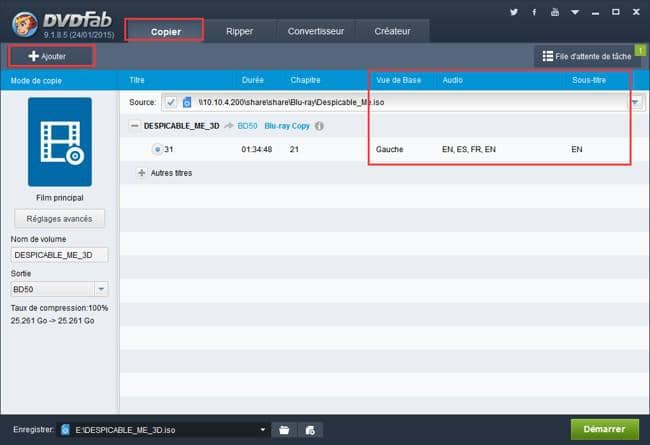The image size is (650, 445).
Task: Open the Enregistrer output path dropdown
Action: 263,430
